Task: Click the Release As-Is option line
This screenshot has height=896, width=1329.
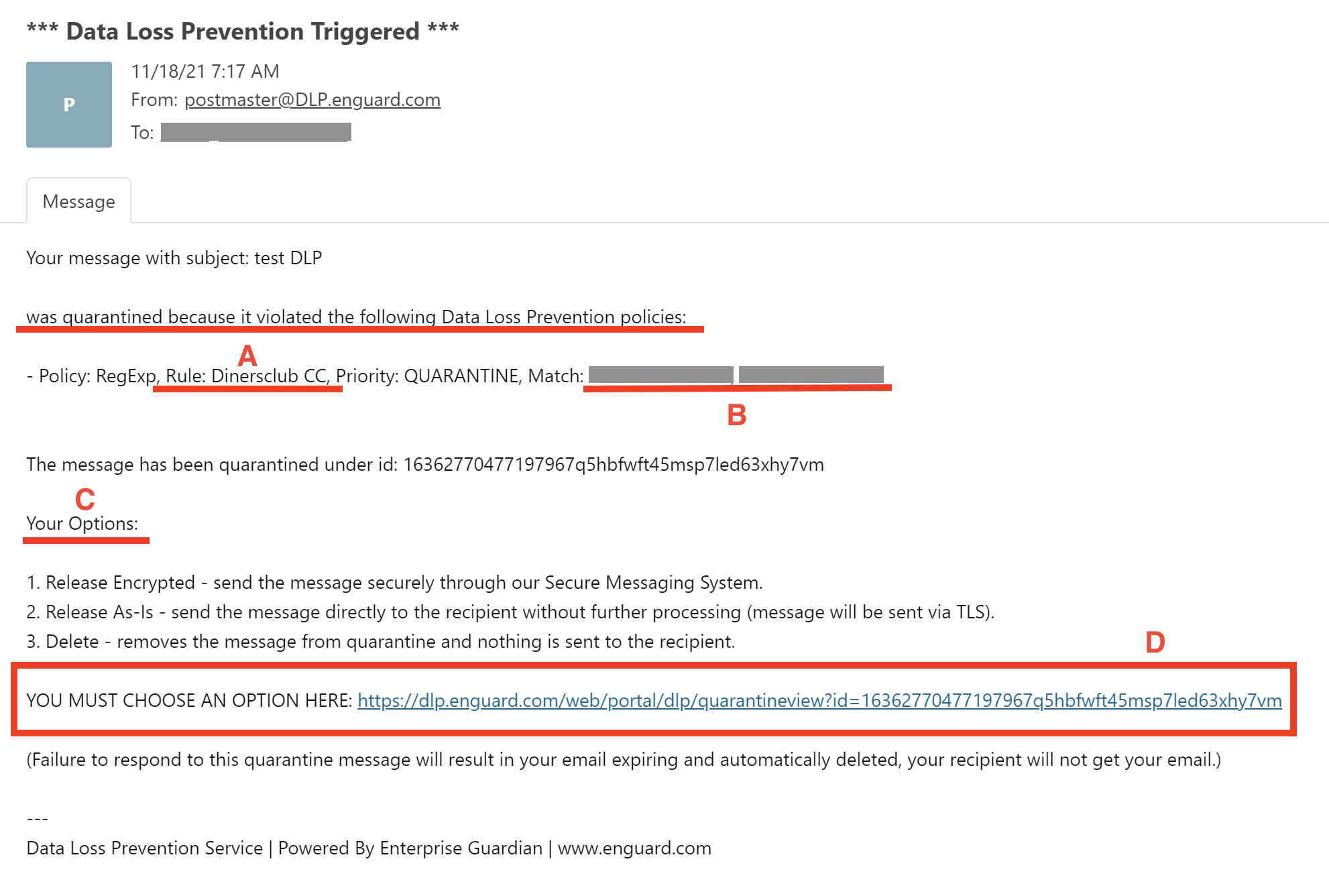Action: [510, 612]
